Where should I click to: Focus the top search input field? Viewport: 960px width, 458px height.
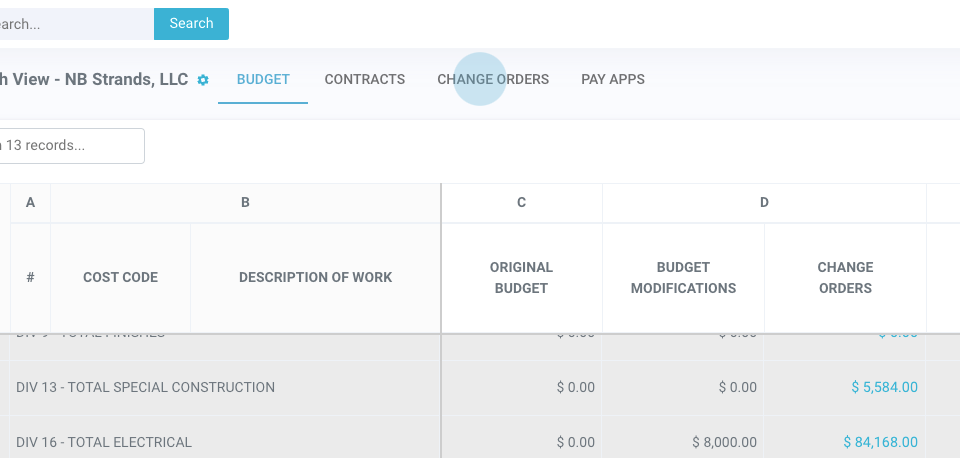75,24
